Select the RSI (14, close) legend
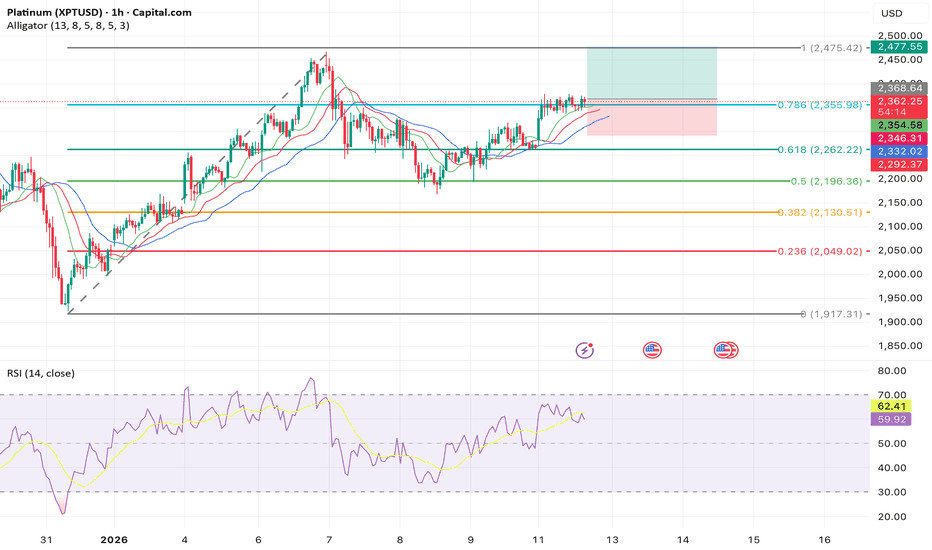 [42, 373]
